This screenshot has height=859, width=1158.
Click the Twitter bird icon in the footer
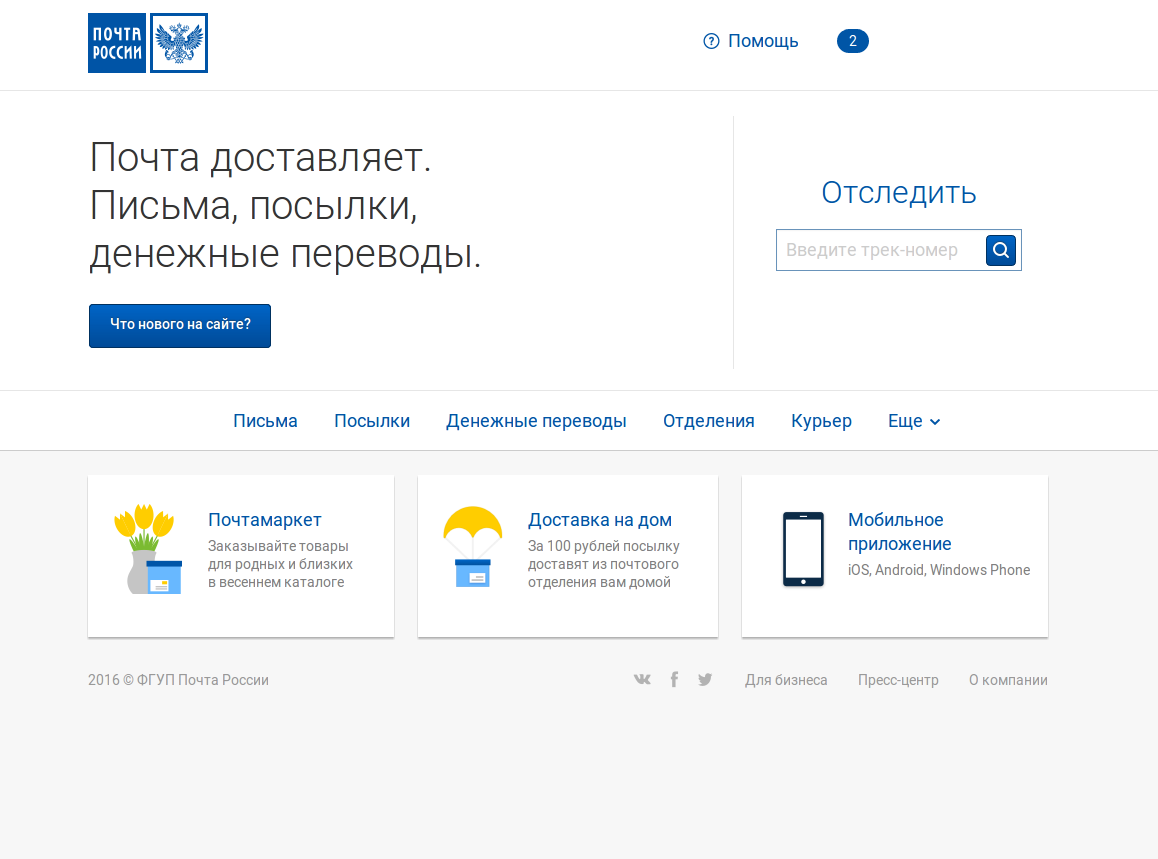point(705,680)
